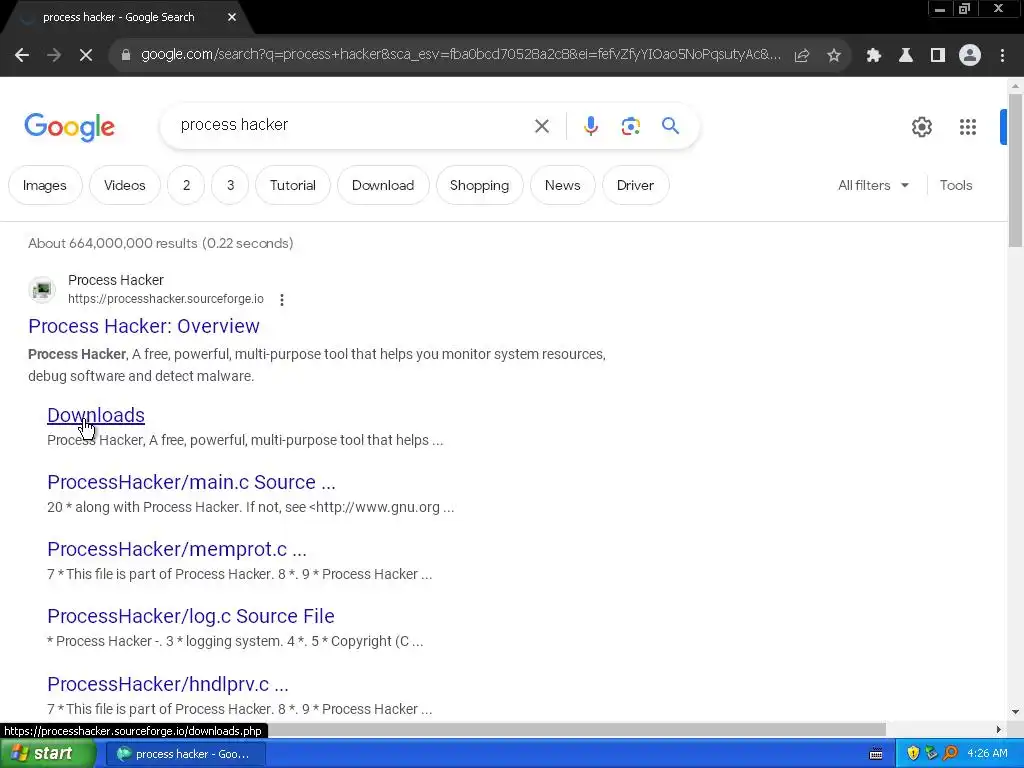
Task: Open Process Hacker result favicon
Action: pyautogui.click(x=42, y=289)
